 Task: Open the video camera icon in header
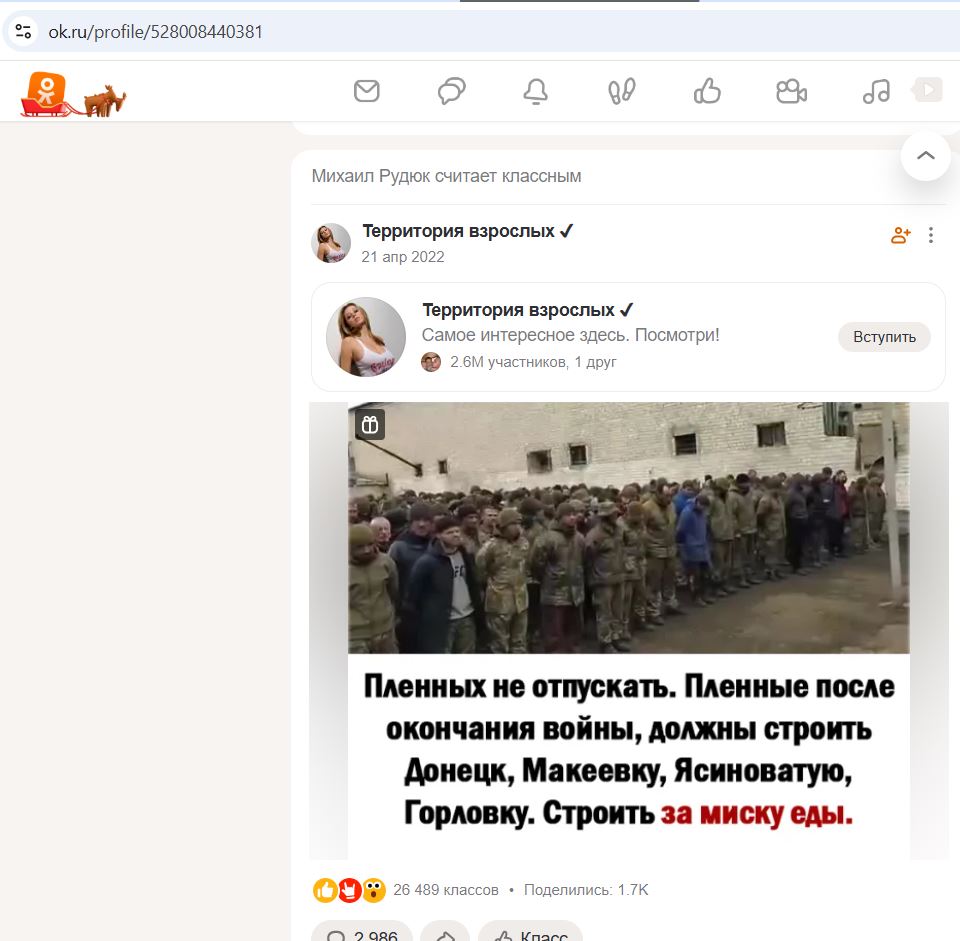point(792,92)
